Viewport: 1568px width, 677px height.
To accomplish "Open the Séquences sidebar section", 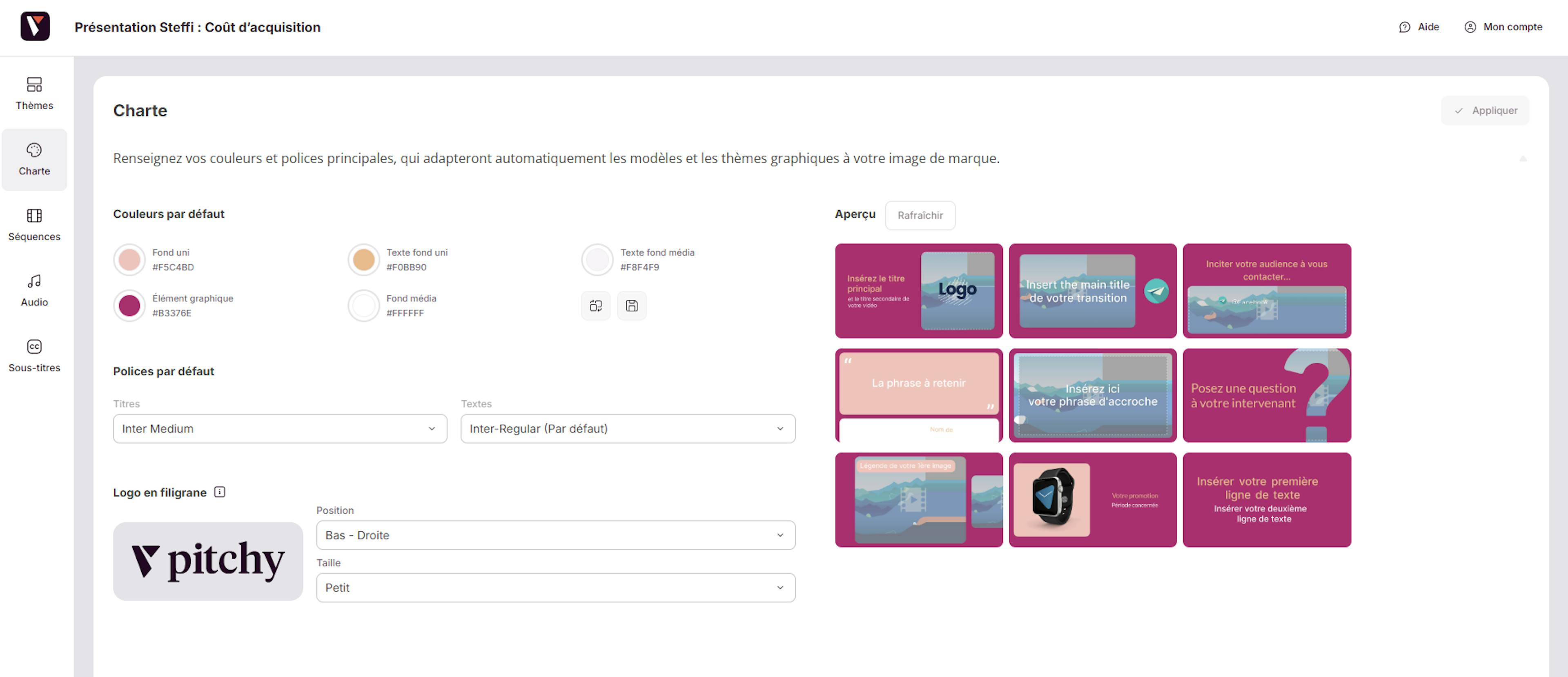I will coord(34,225).
